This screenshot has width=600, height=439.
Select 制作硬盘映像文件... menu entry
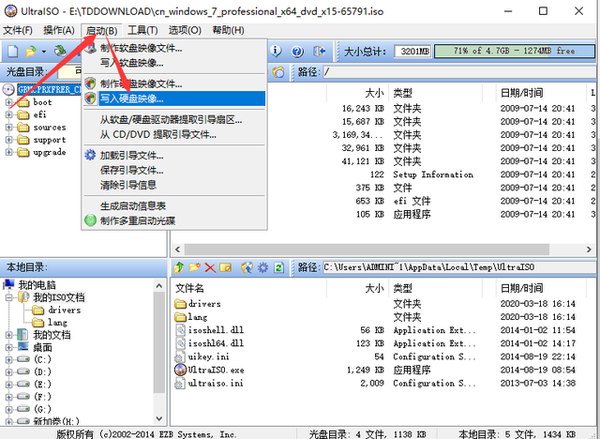(174, 83)
